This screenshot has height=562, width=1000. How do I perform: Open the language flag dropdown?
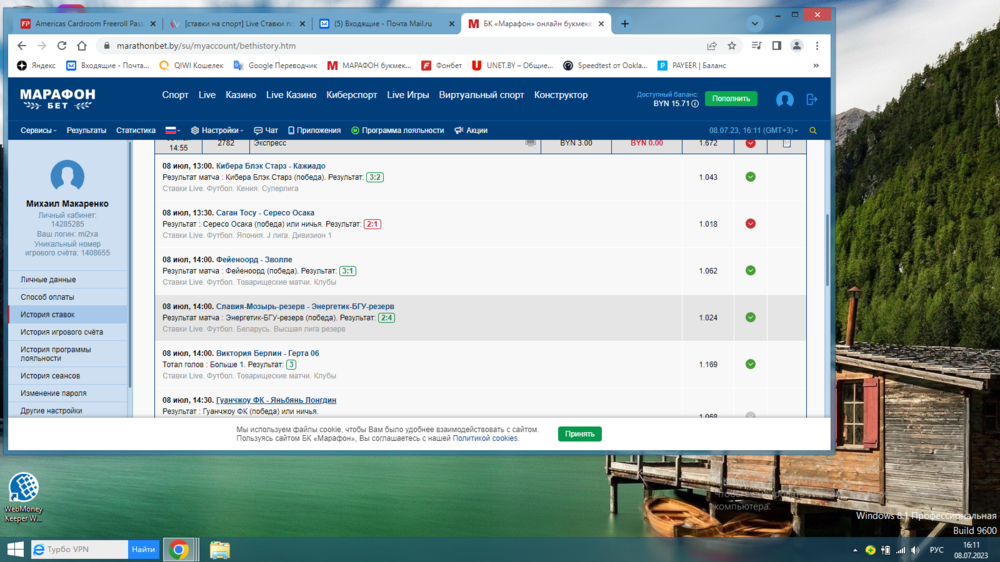[172, 131]
